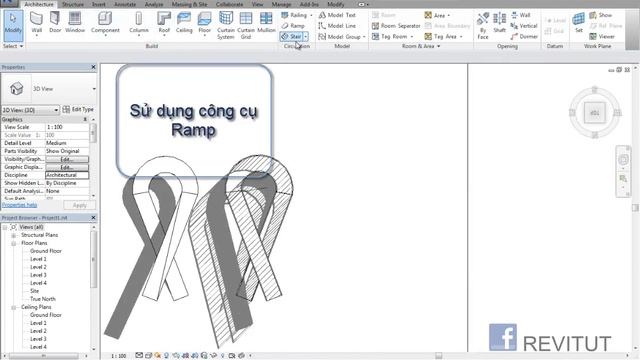Image resolution: width=640 pixels, height=360 pixels.
Task: Collapse the Floor Plans tree node
Action: 13,243
